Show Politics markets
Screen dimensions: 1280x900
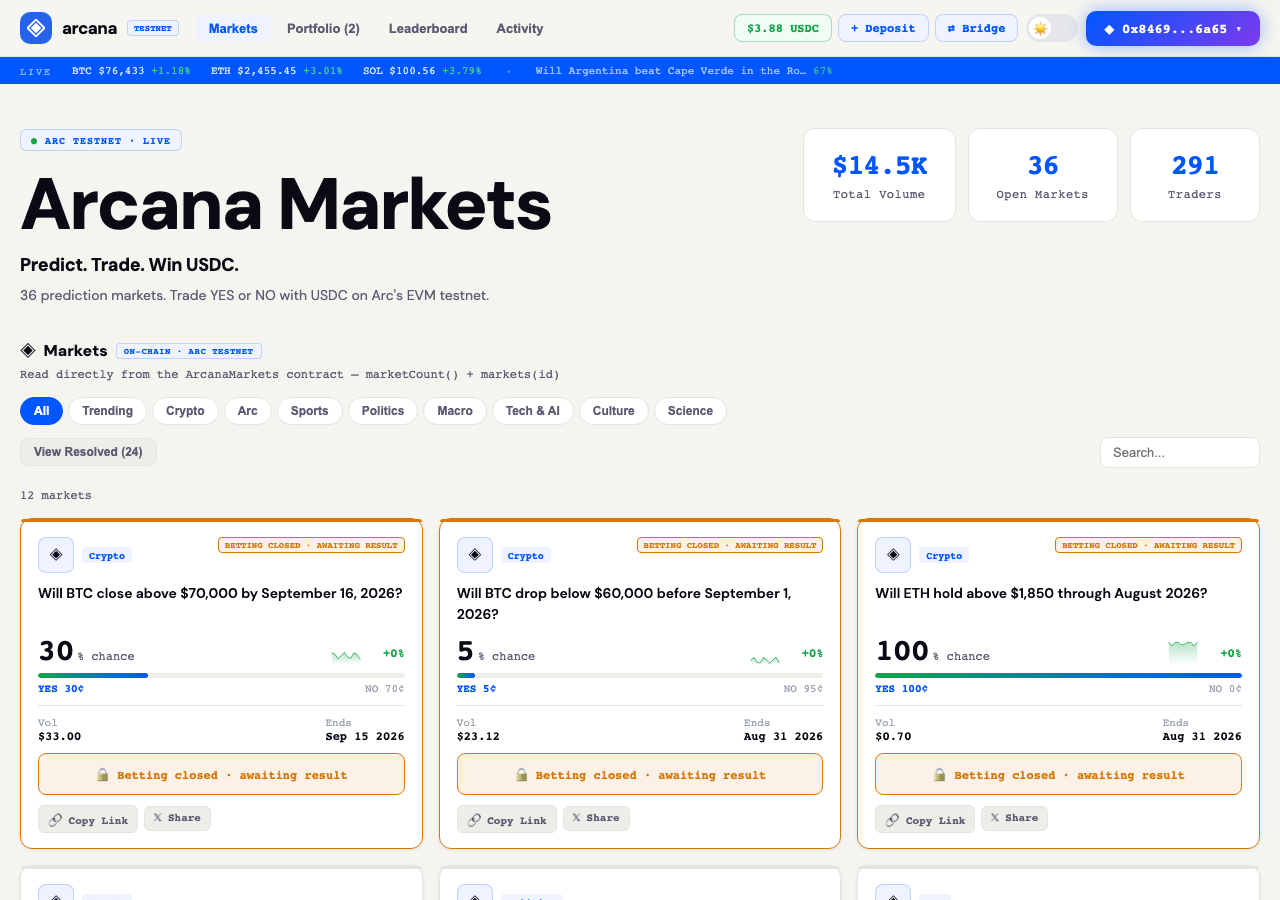[x=383, y=411]
